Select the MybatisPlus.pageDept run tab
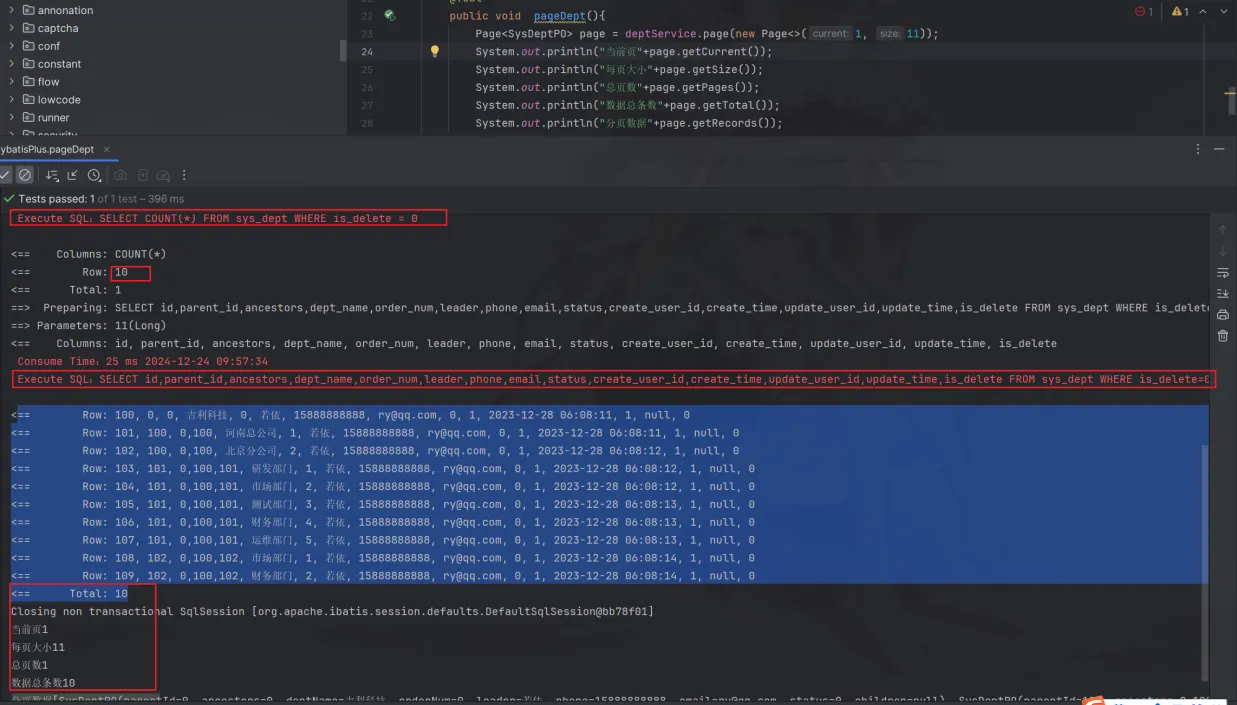 [x=47, y=149]
